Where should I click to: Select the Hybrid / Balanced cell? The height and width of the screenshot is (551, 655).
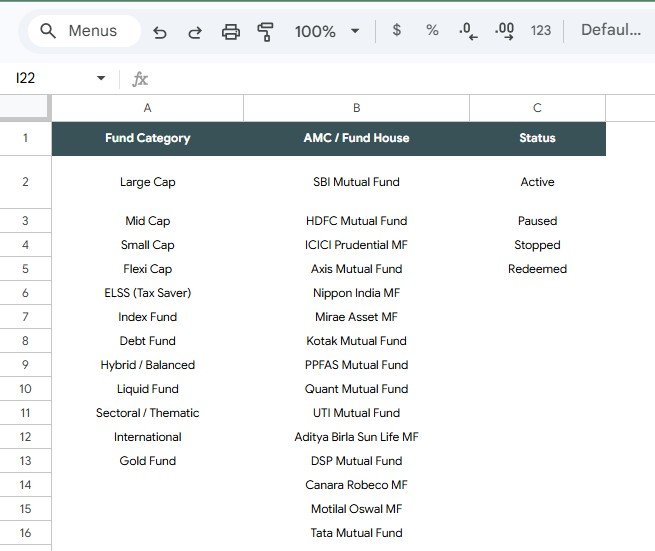(x=147, y=365)
